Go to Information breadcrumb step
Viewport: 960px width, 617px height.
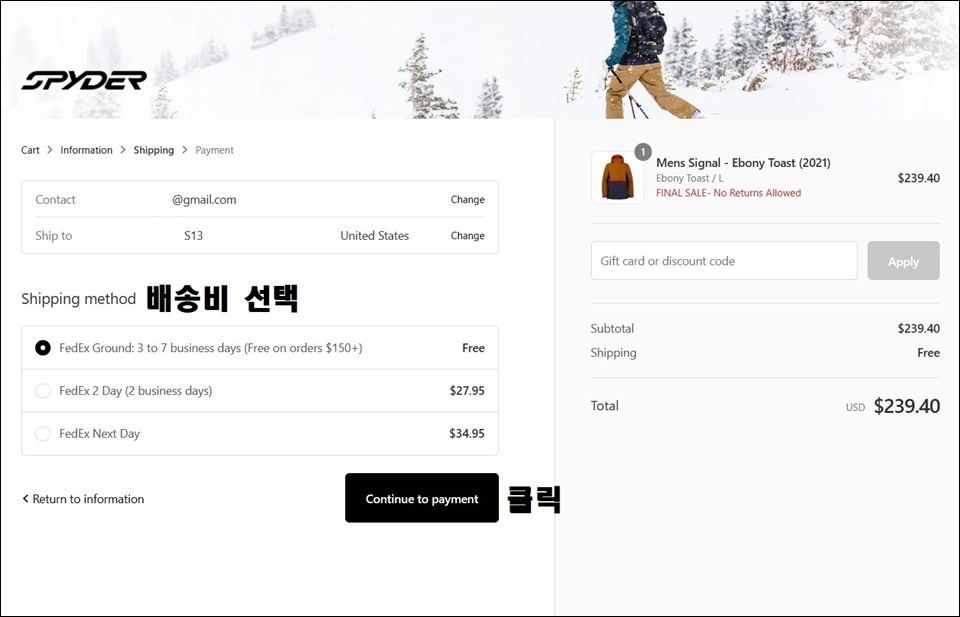pyautogui.click(x=86, y=150)
